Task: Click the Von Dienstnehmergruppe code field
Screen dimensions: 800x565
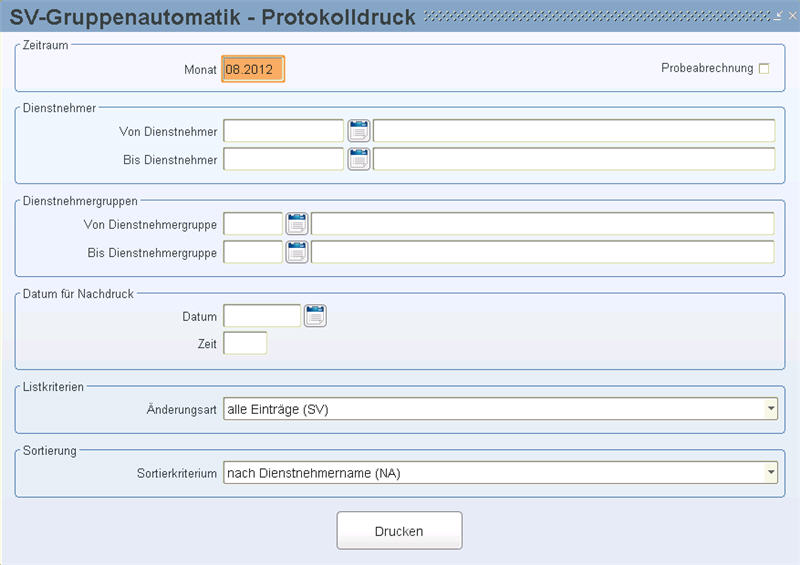Action: 253,224
